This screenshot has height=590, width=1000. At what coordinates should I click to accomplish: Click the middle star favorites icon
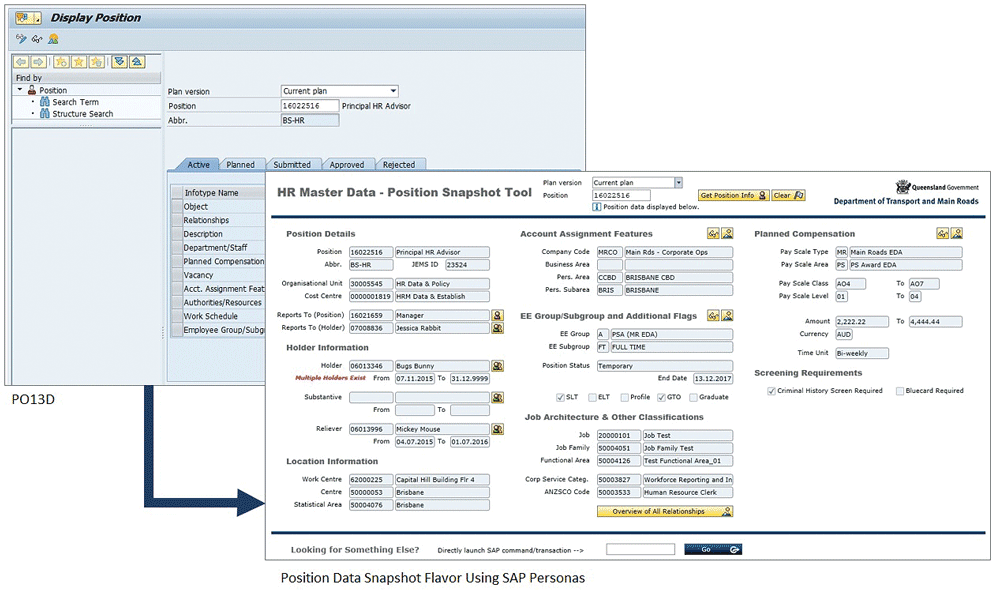(x=78, y=62)
